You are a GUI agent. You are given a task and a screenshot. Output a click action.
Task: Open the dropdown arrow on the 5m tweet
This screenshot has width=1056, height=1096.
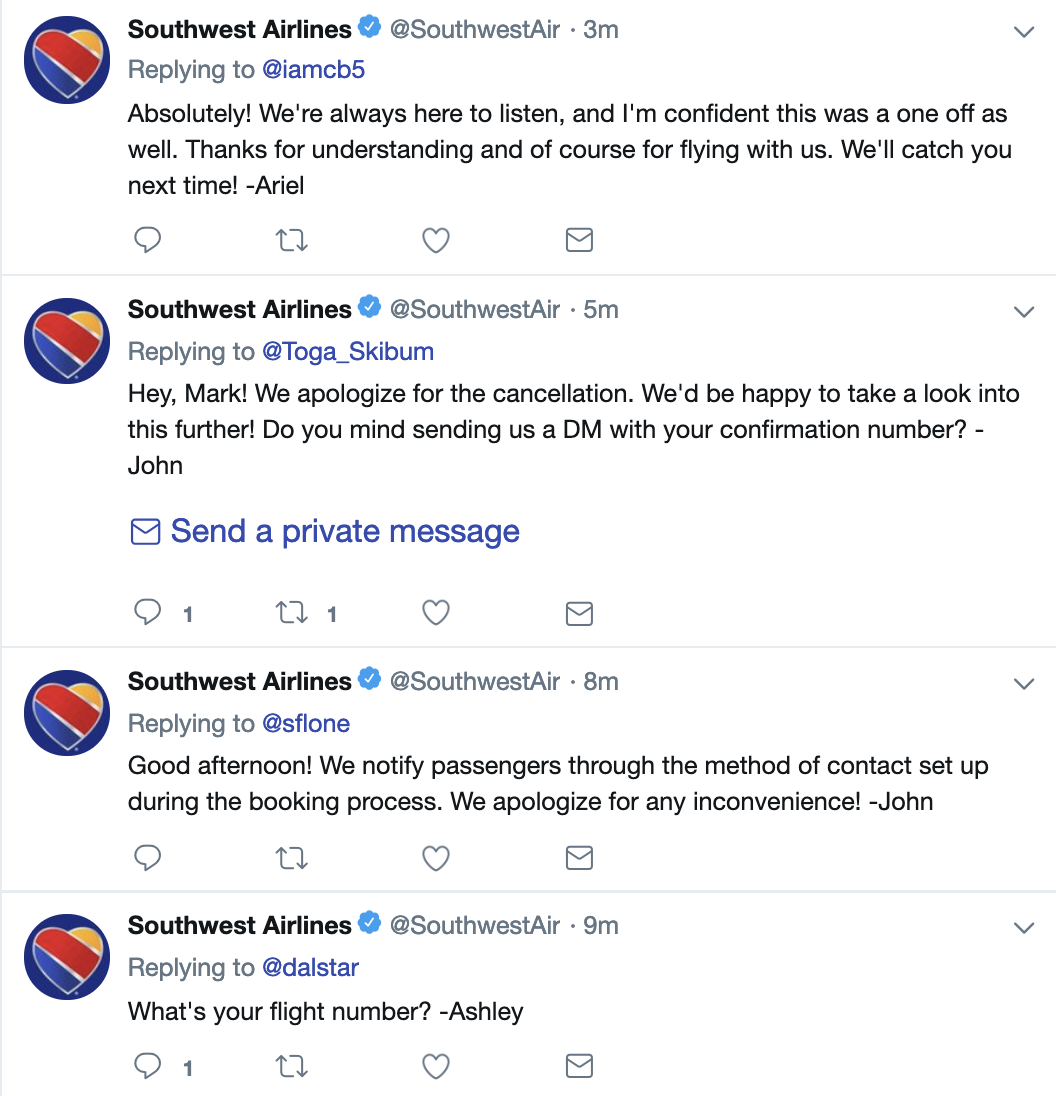tap(1024, 312)
